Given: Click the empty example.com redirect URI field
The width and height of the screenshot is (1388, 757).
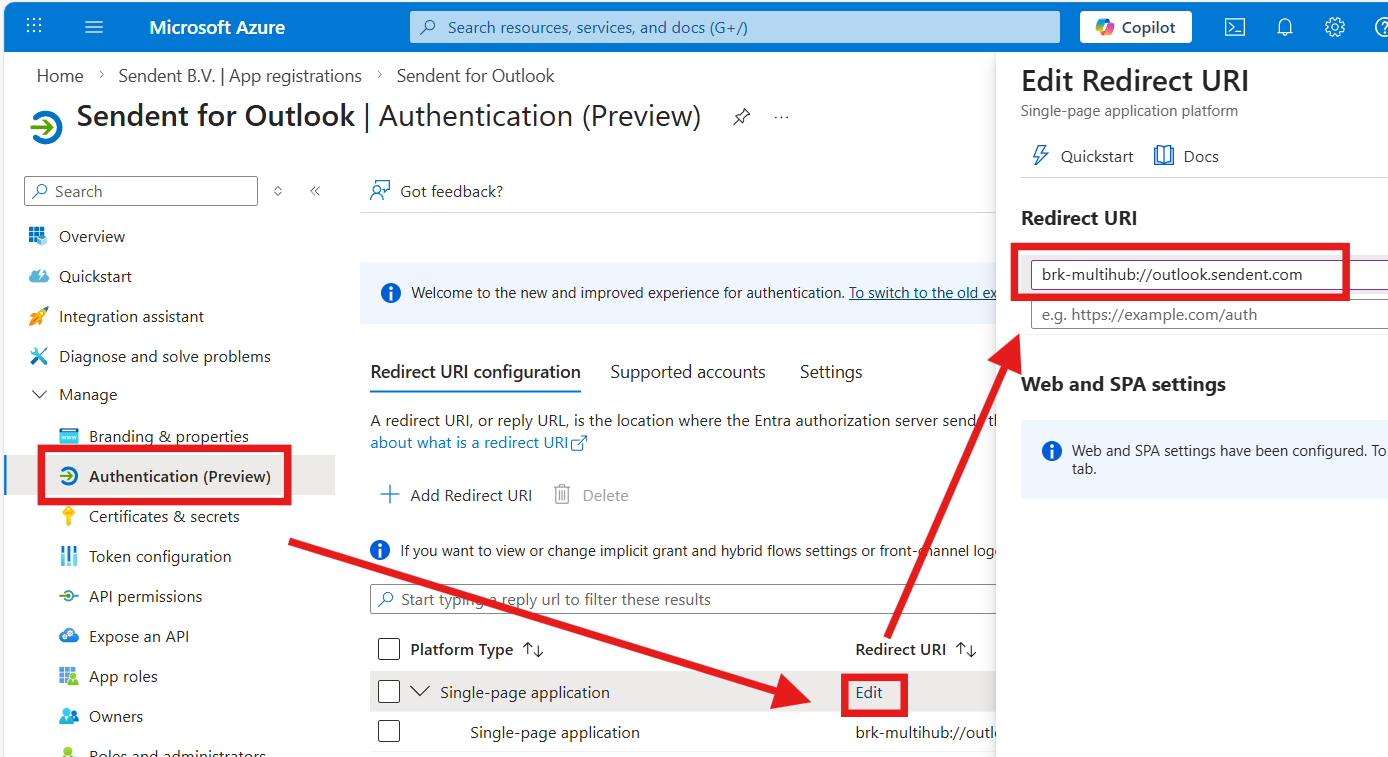Looking at the screenshot, I should pos(1209,314).
